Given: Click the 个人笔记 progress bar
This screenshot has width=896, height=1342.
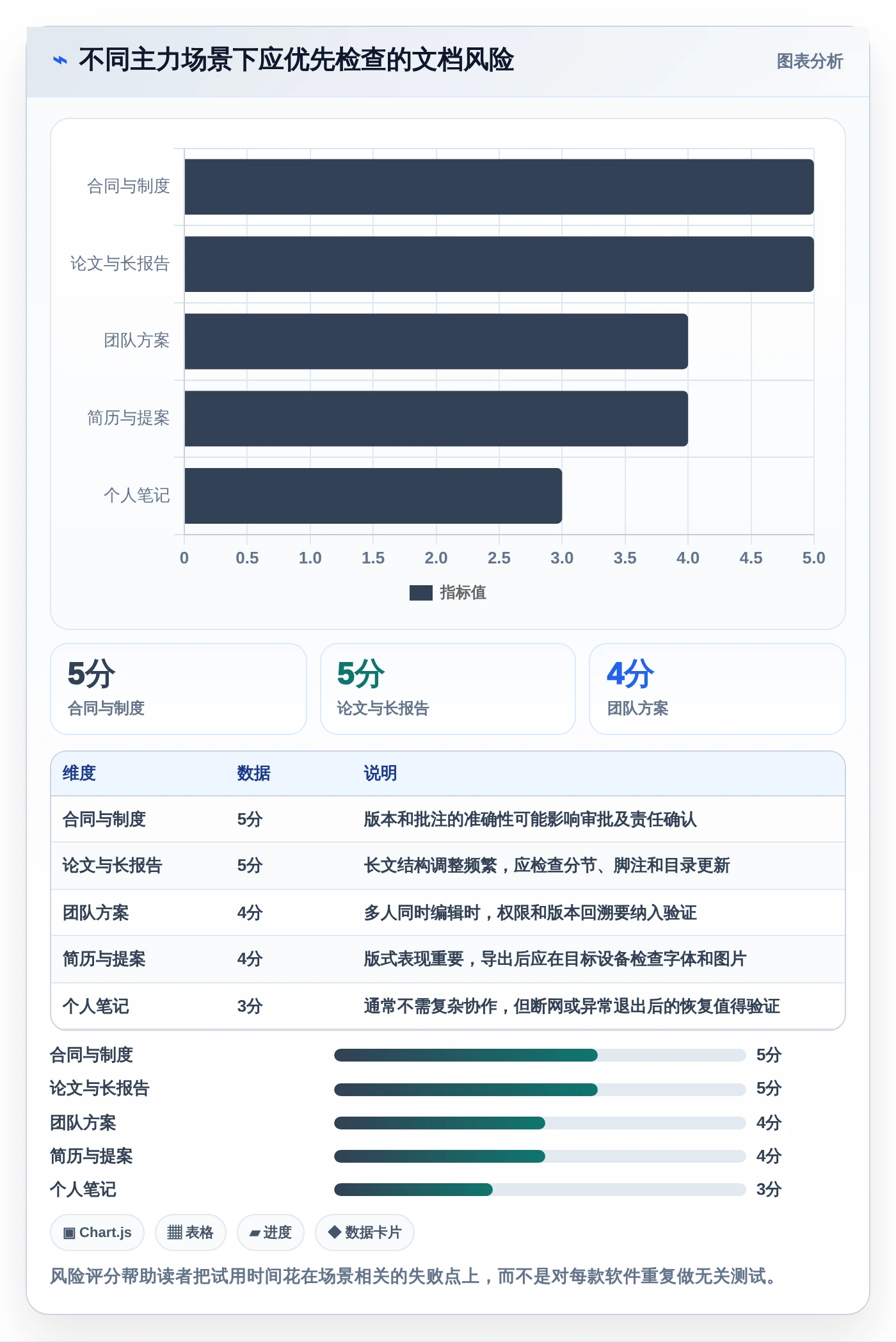Looking at the screenshot, I should pyautogui.click(x=540, y=1190).
